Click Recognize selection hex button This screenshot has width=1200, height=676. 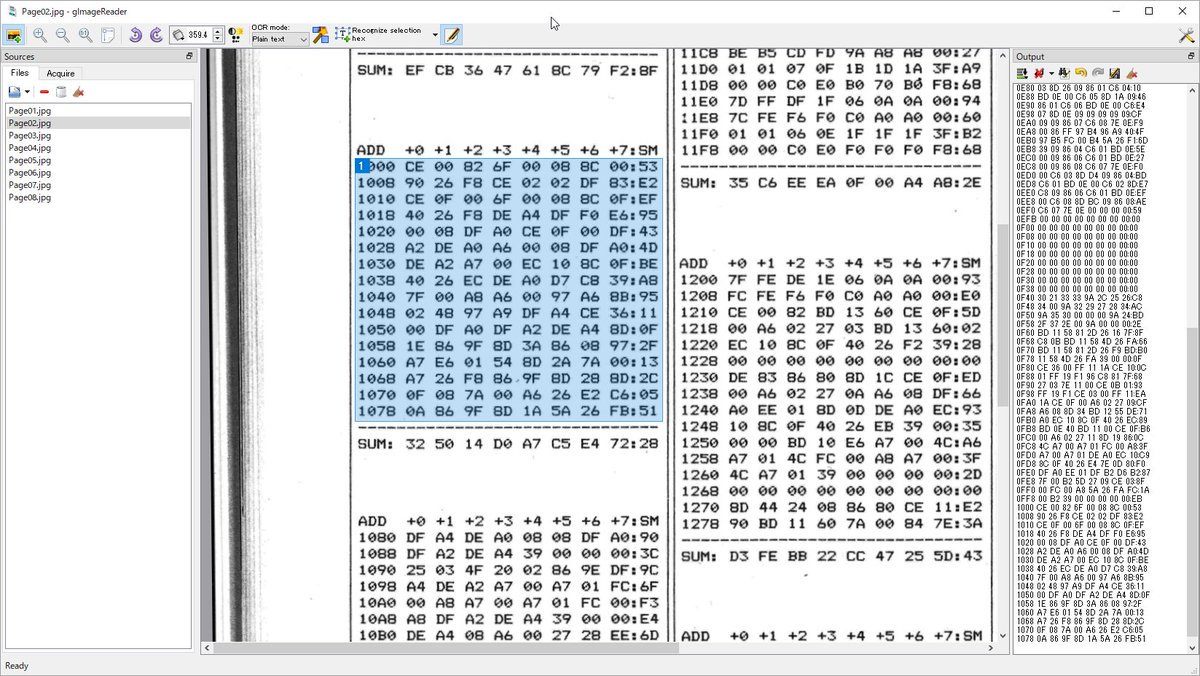click(380, 35)
